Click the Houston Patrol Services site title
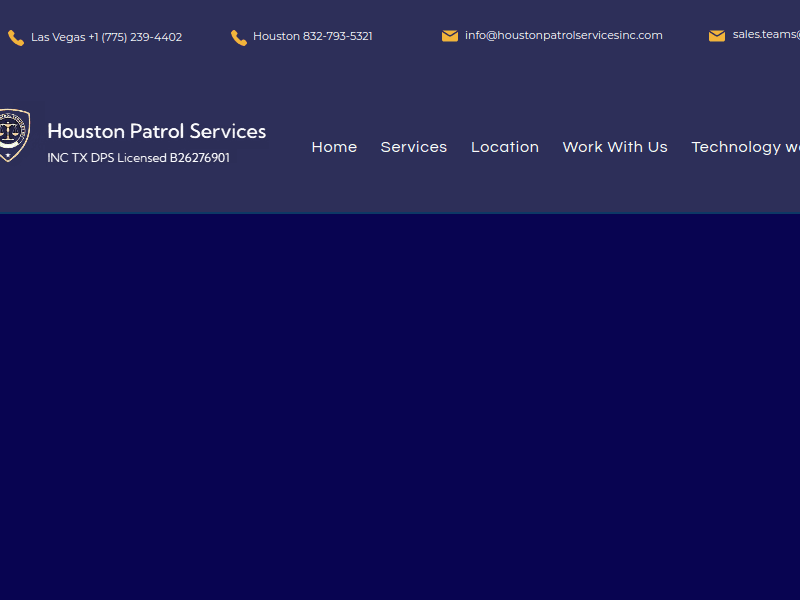 point(156,131)
